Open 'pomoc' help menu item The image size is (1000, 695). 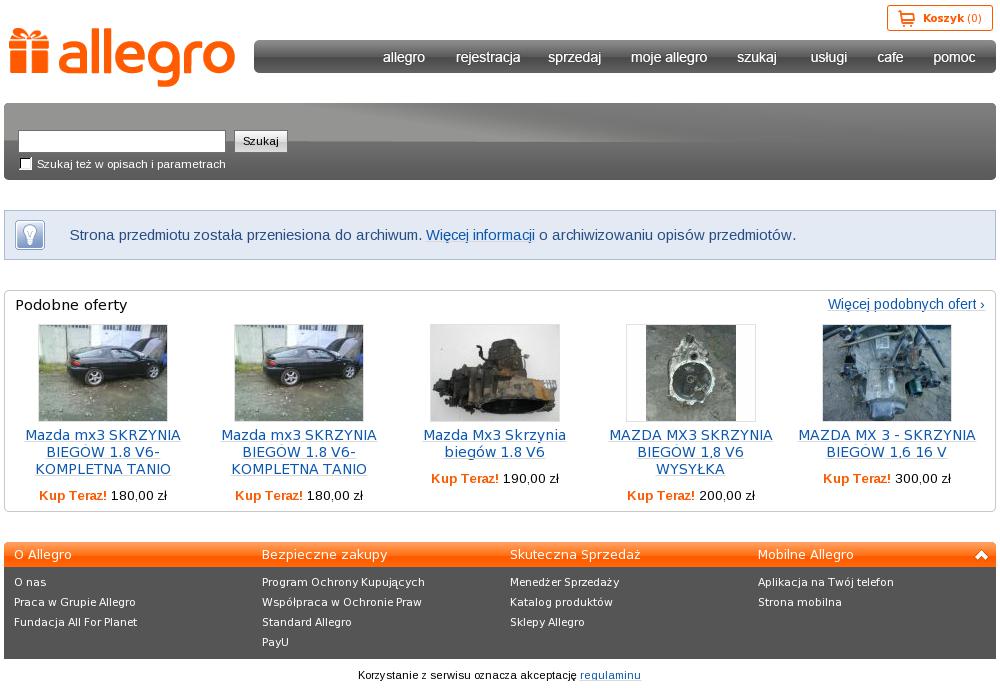click(954, 57)
